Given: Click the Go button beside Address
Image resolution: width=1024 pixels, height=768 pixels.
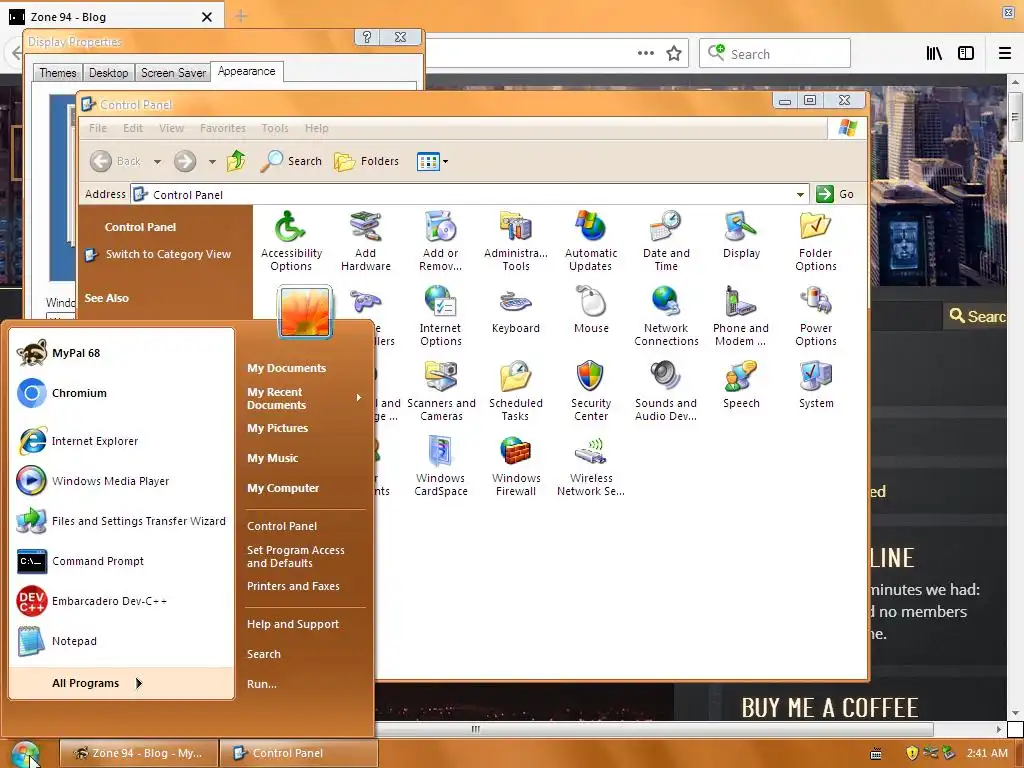Looking at the screenshot, I should click(835, 194).
